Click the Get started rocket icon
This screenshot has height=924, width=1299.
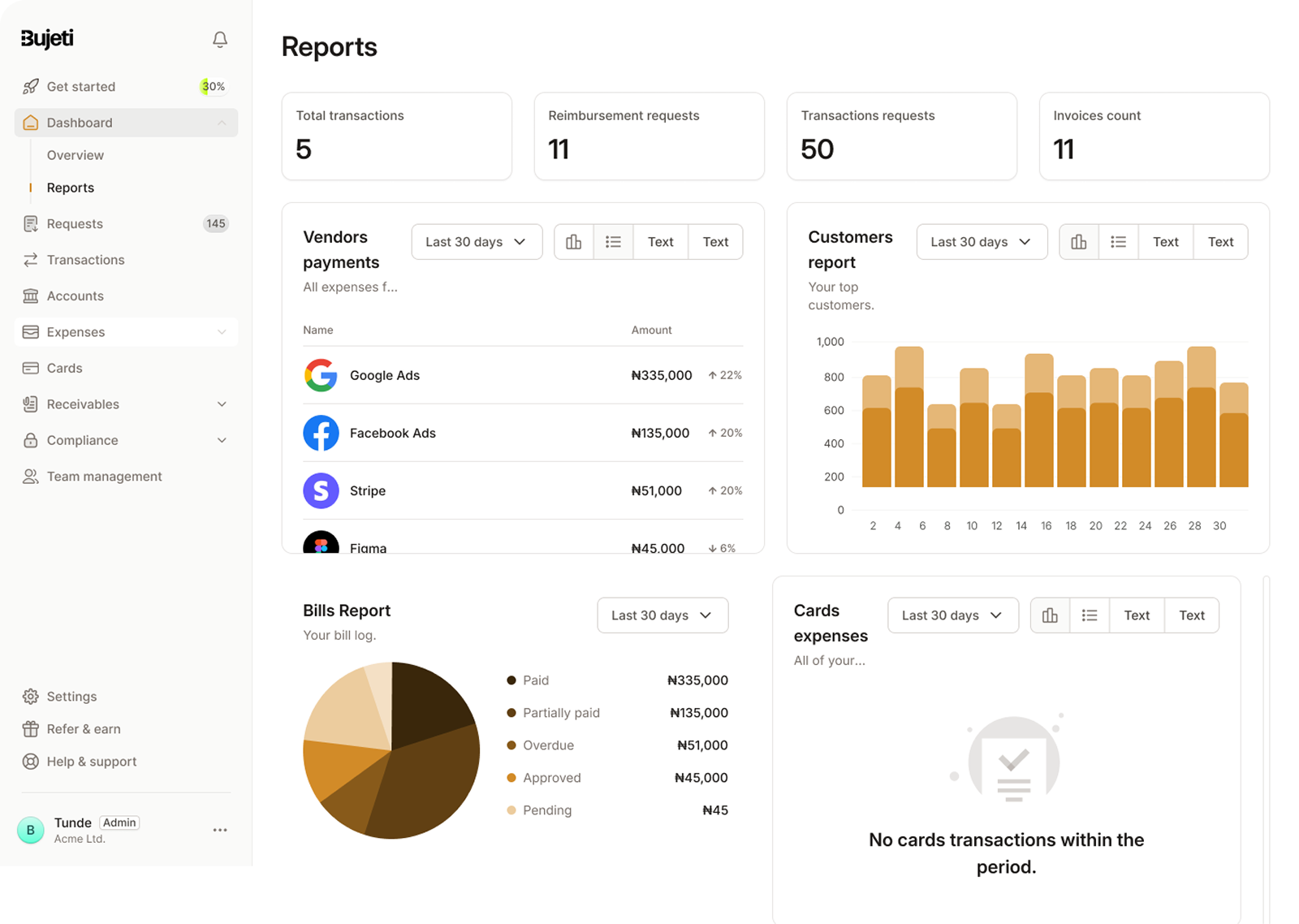coord(31,87)
